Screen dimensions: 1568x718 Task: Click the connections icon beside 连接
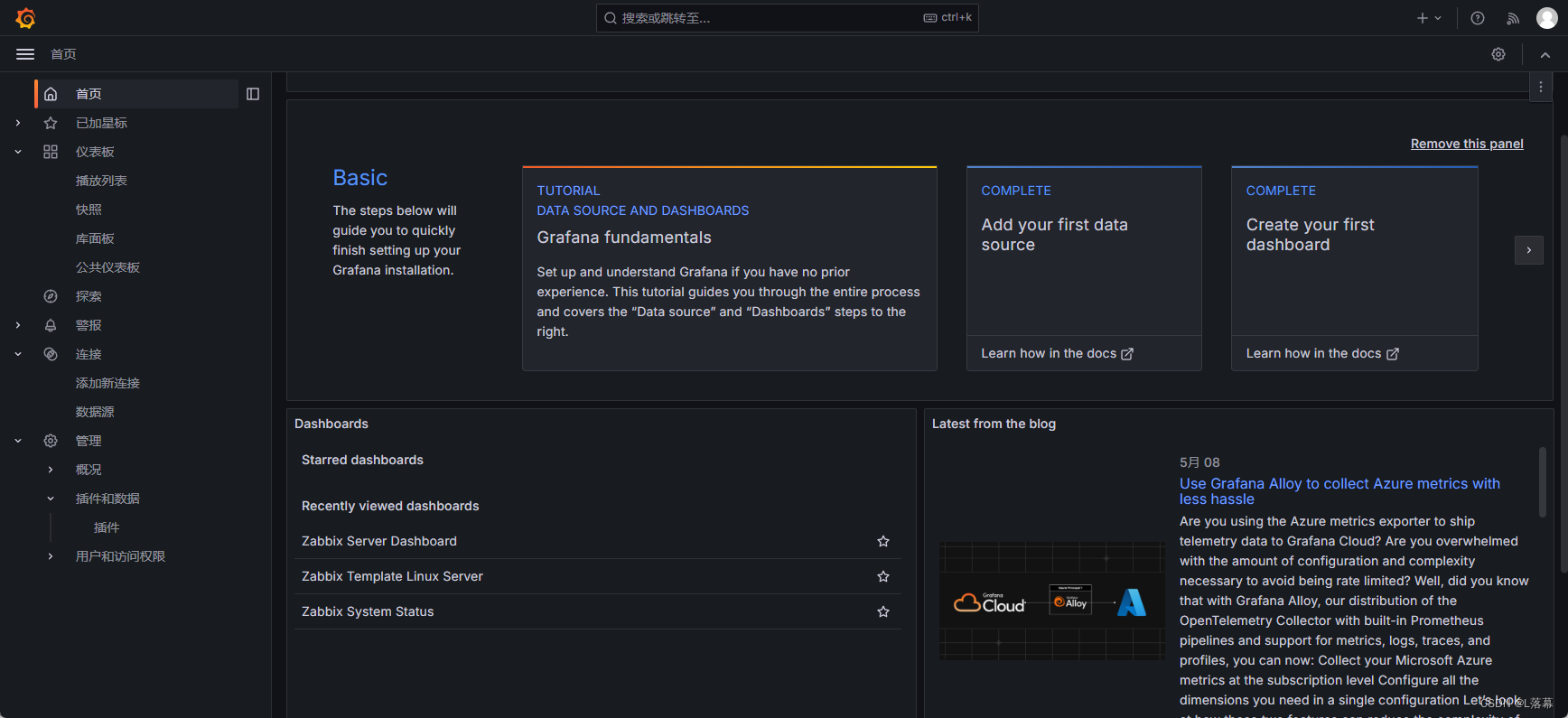[x=51, y=354]
